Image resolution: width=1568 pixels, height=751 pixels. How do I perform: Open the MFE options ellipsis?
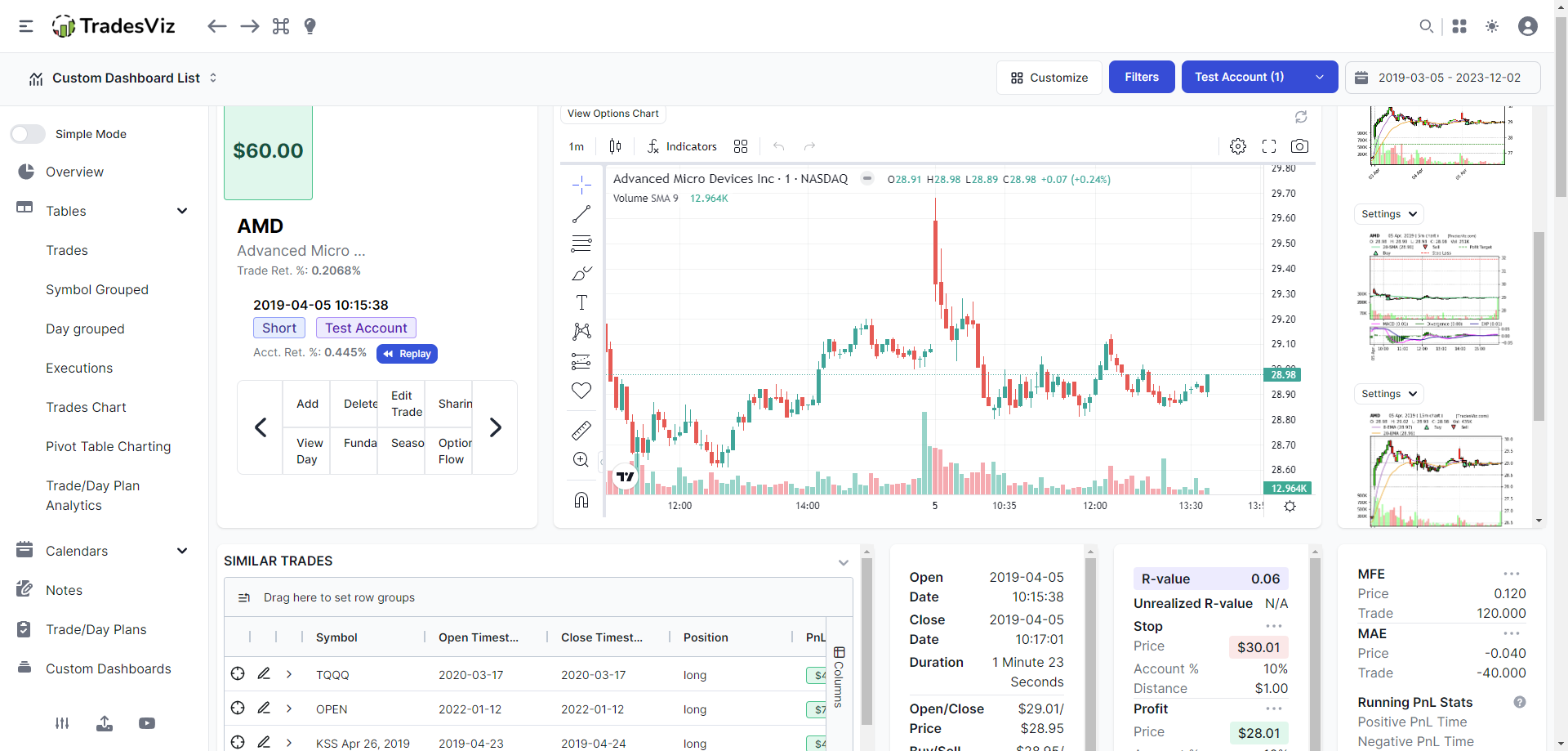(1512, 574)
